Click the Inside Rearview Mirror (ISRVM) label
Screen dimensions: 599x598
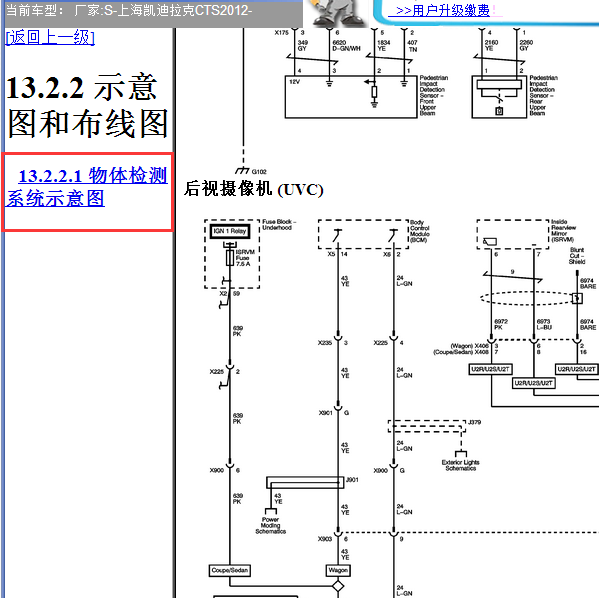563,230
